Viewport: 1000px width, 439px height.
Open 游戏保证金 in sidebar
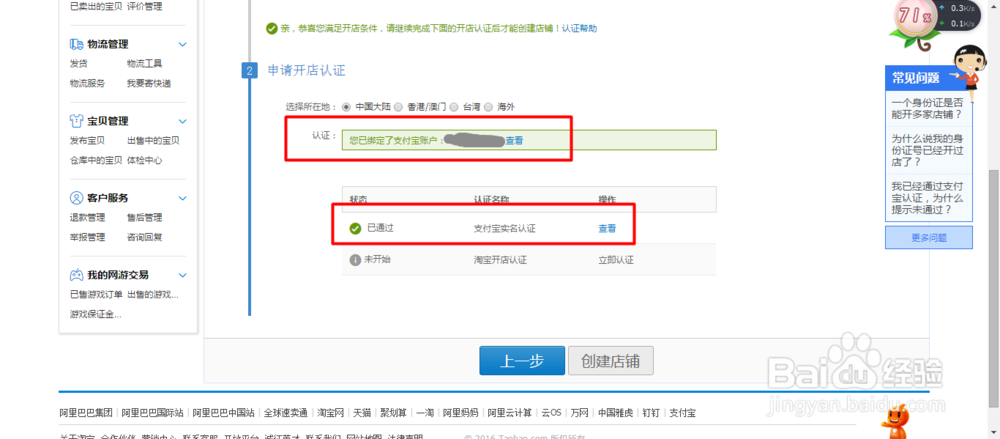96,314
